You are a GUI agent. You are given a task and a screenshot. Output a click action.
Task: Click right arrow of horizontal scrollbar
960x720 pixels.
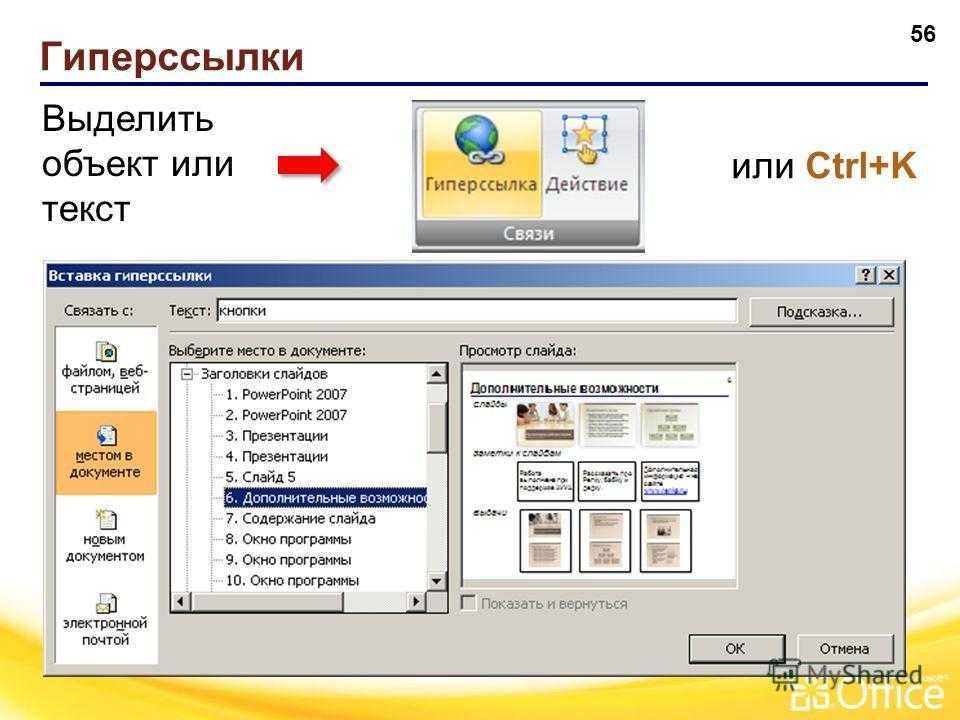[416, 601]
